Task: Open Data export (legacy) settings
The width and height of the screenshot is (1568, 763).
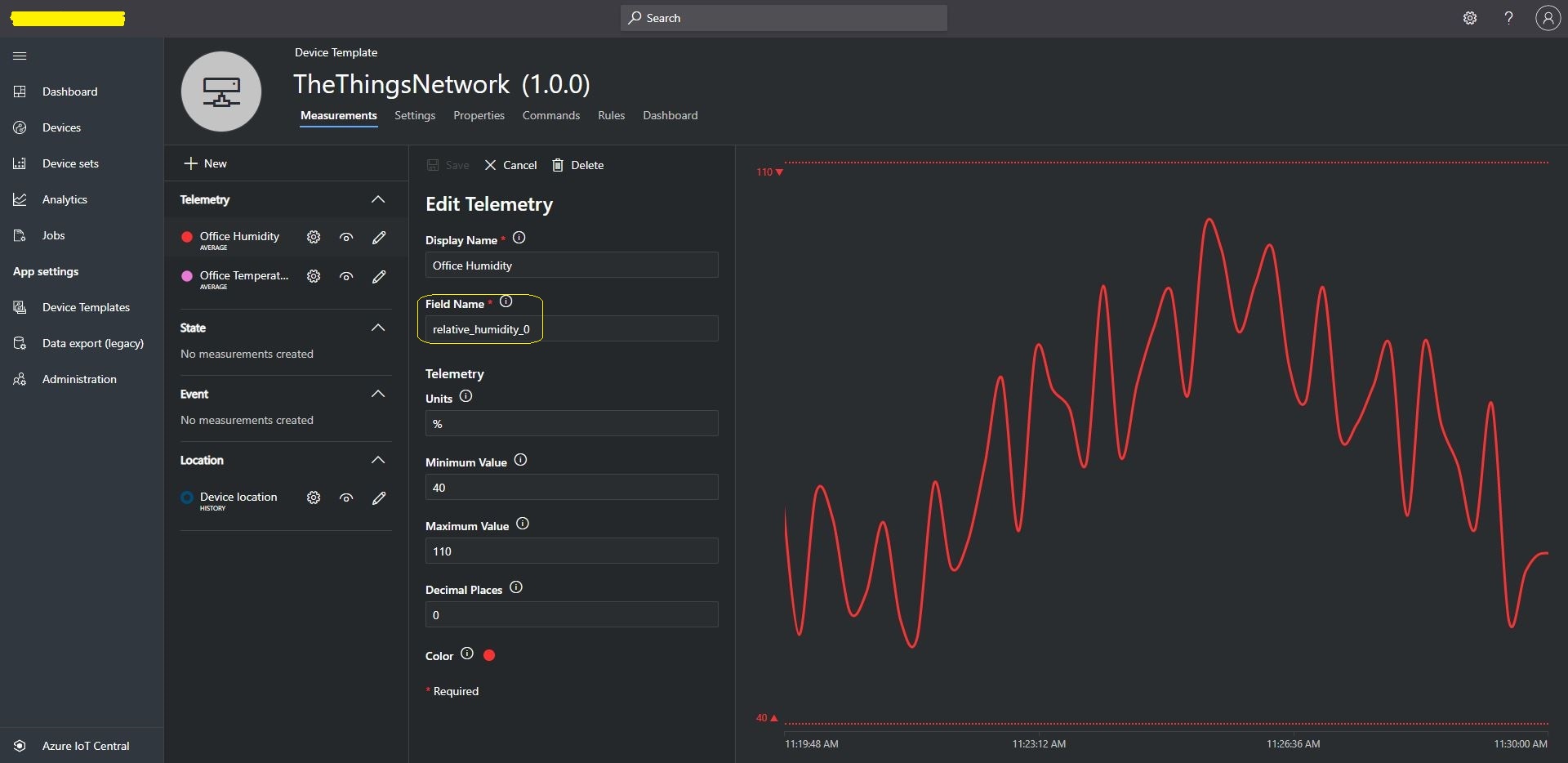Action: tap(92, 342)
